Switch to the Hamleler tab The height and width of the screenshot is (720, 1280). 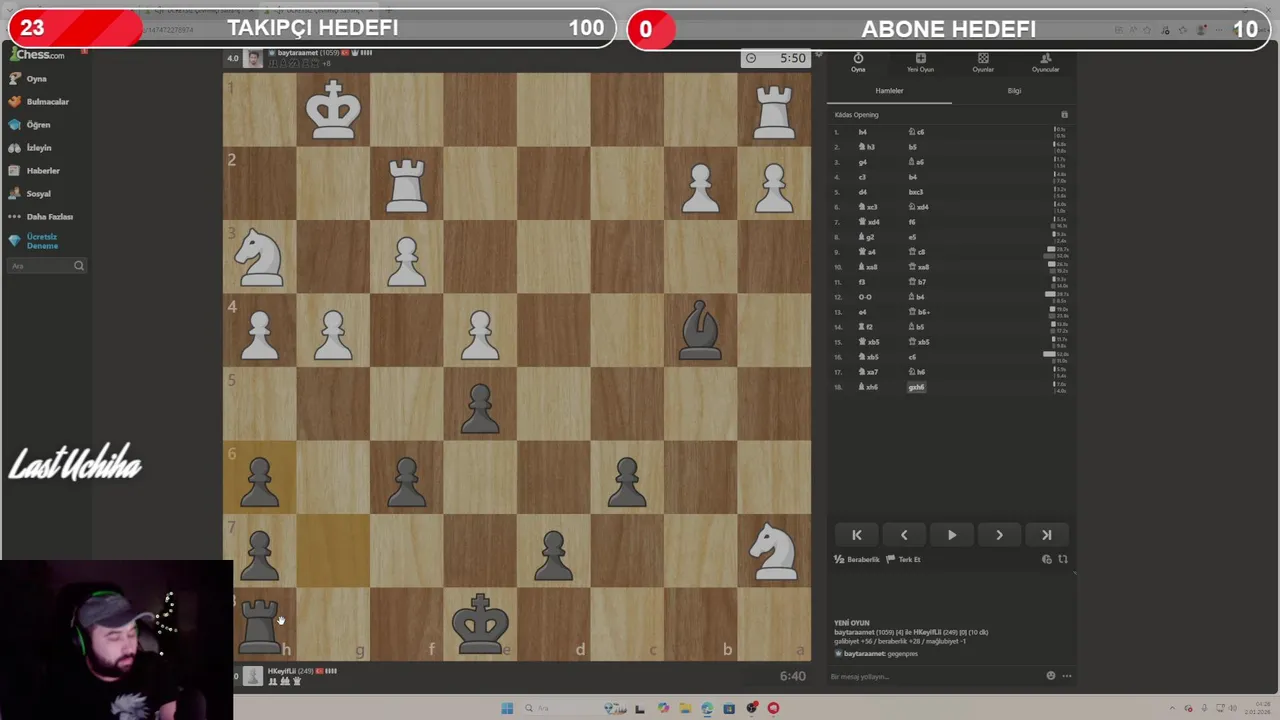(x=889, y=91)
